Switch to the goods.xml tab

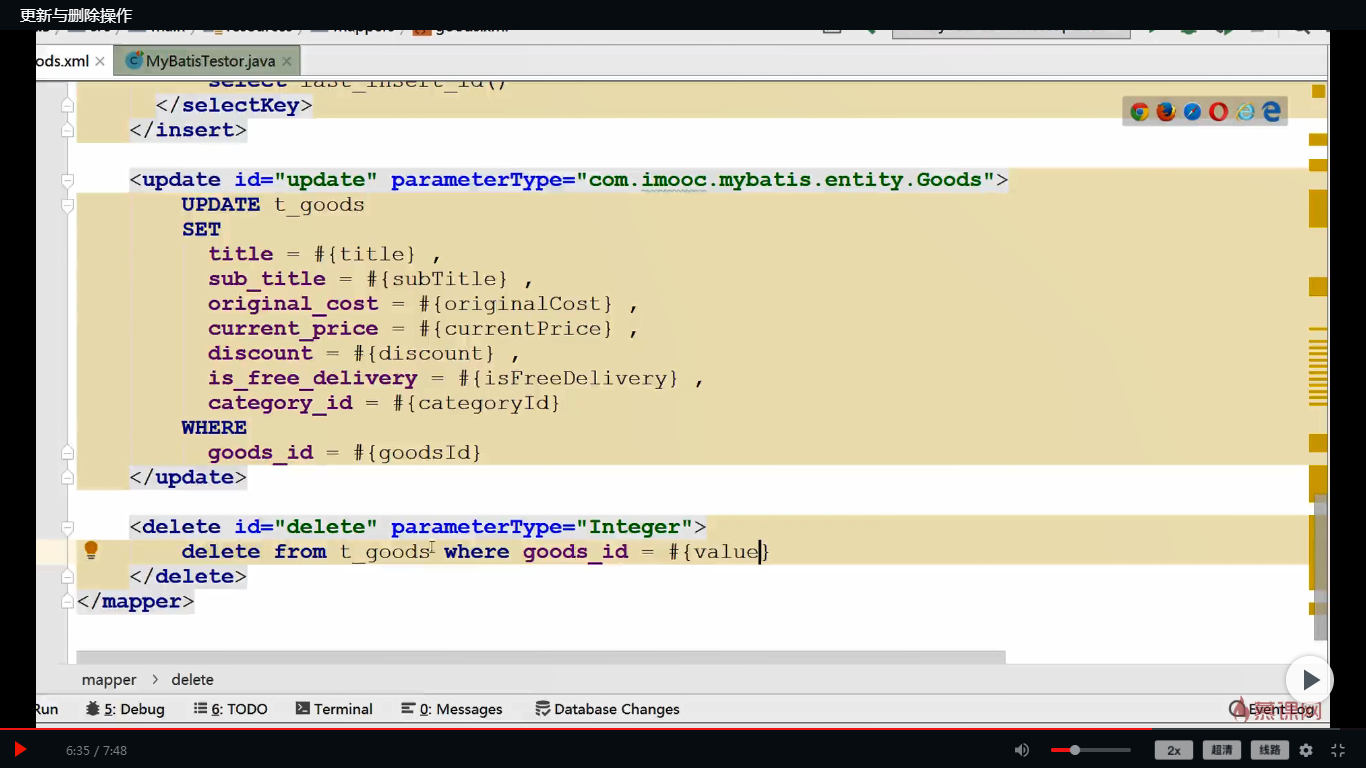click(61, 61)
